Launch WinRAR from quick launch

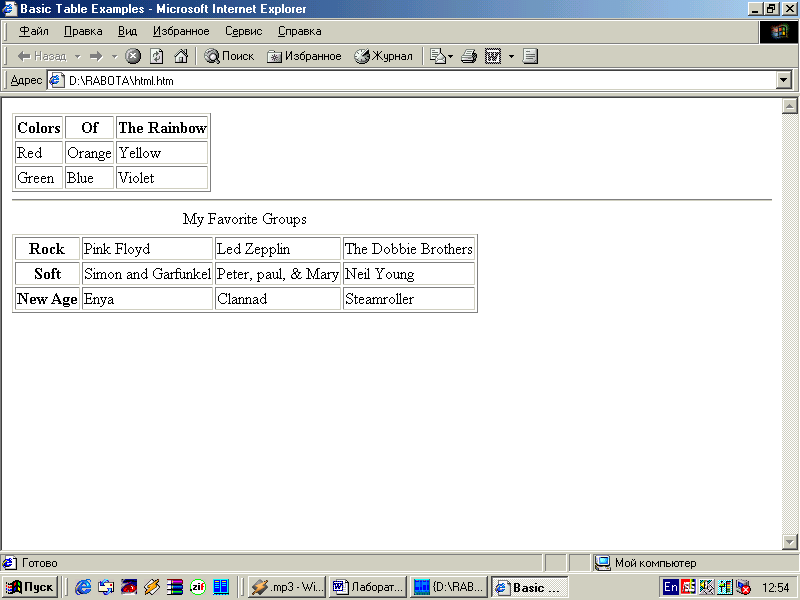click(x=174, y=587)
